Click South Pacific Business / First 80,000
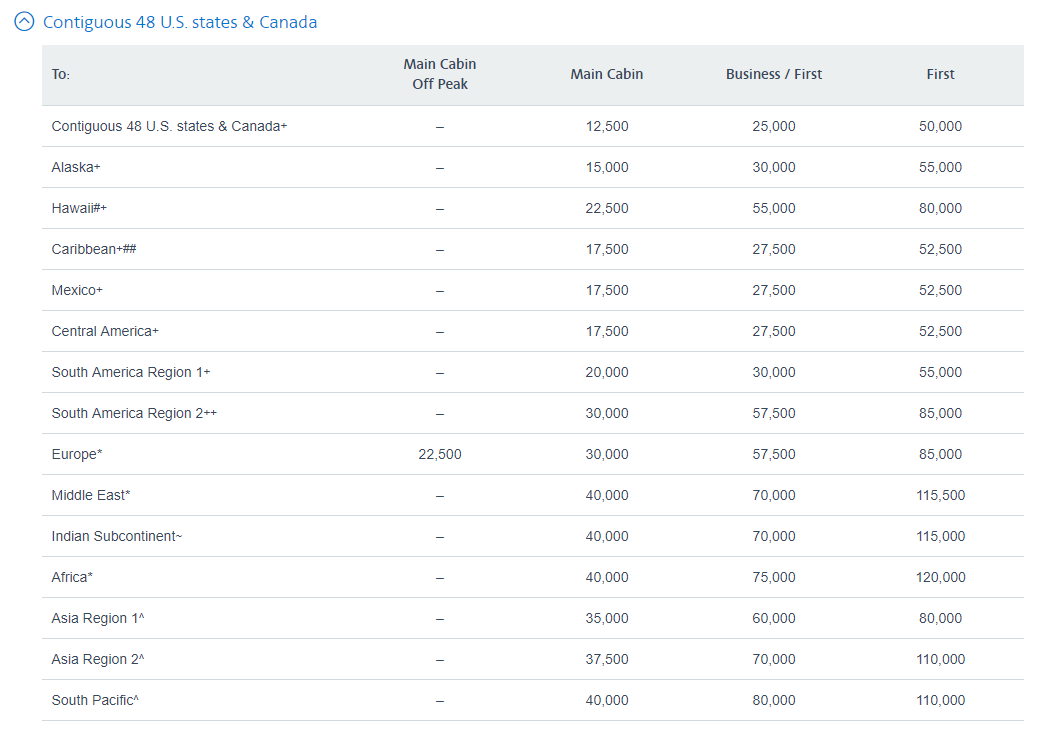This screenshot has height=736, width=1042. [774, 700]
